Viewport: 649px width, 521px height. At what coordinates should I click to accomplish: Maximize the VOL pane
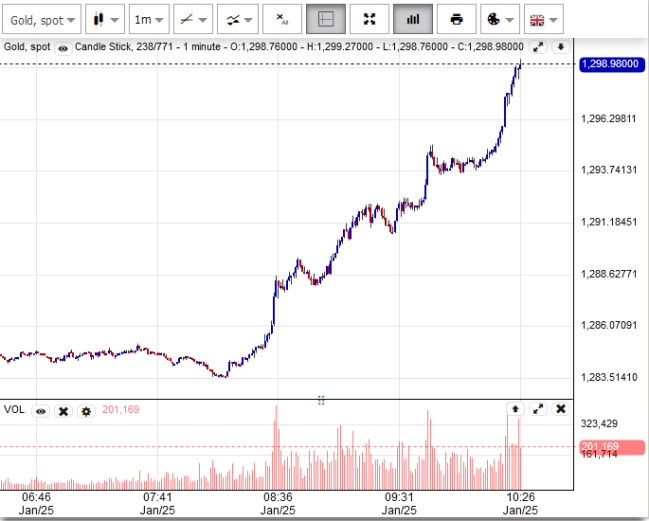click(x=538, y=409)
